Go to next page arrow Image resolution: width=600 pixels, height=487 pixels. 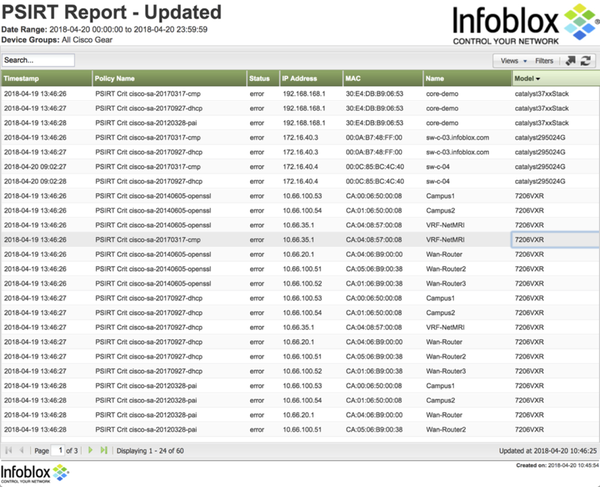(x=90, y=450)
